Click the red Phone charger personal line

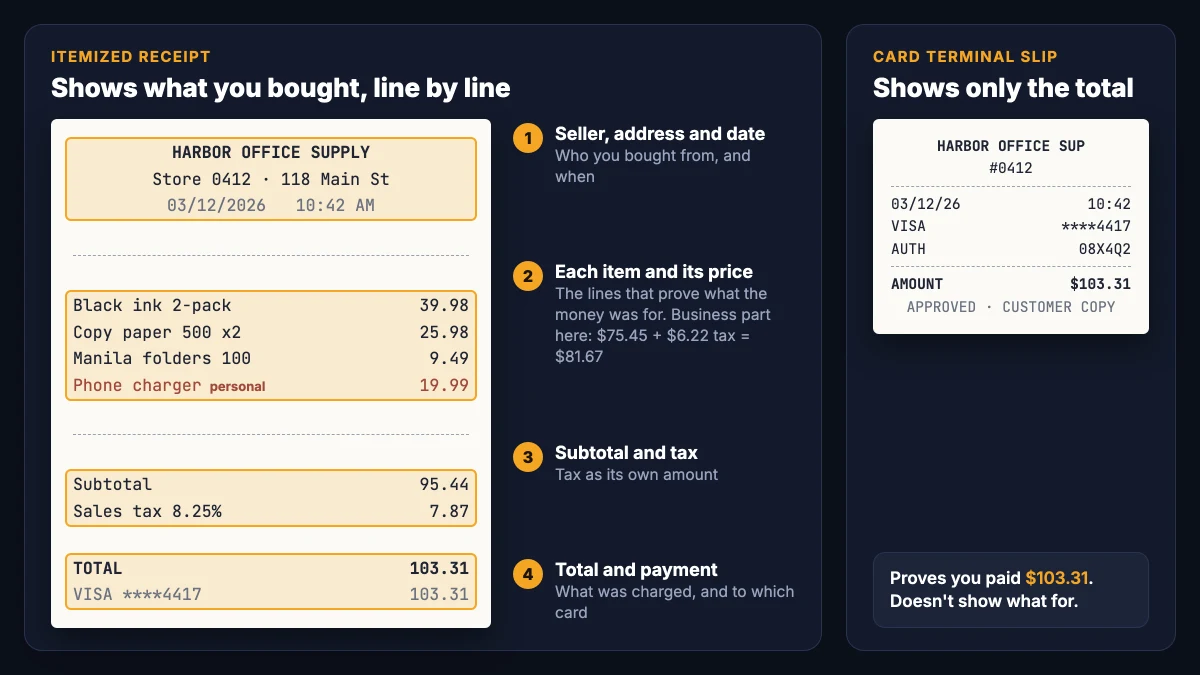(x=271, y=385)
